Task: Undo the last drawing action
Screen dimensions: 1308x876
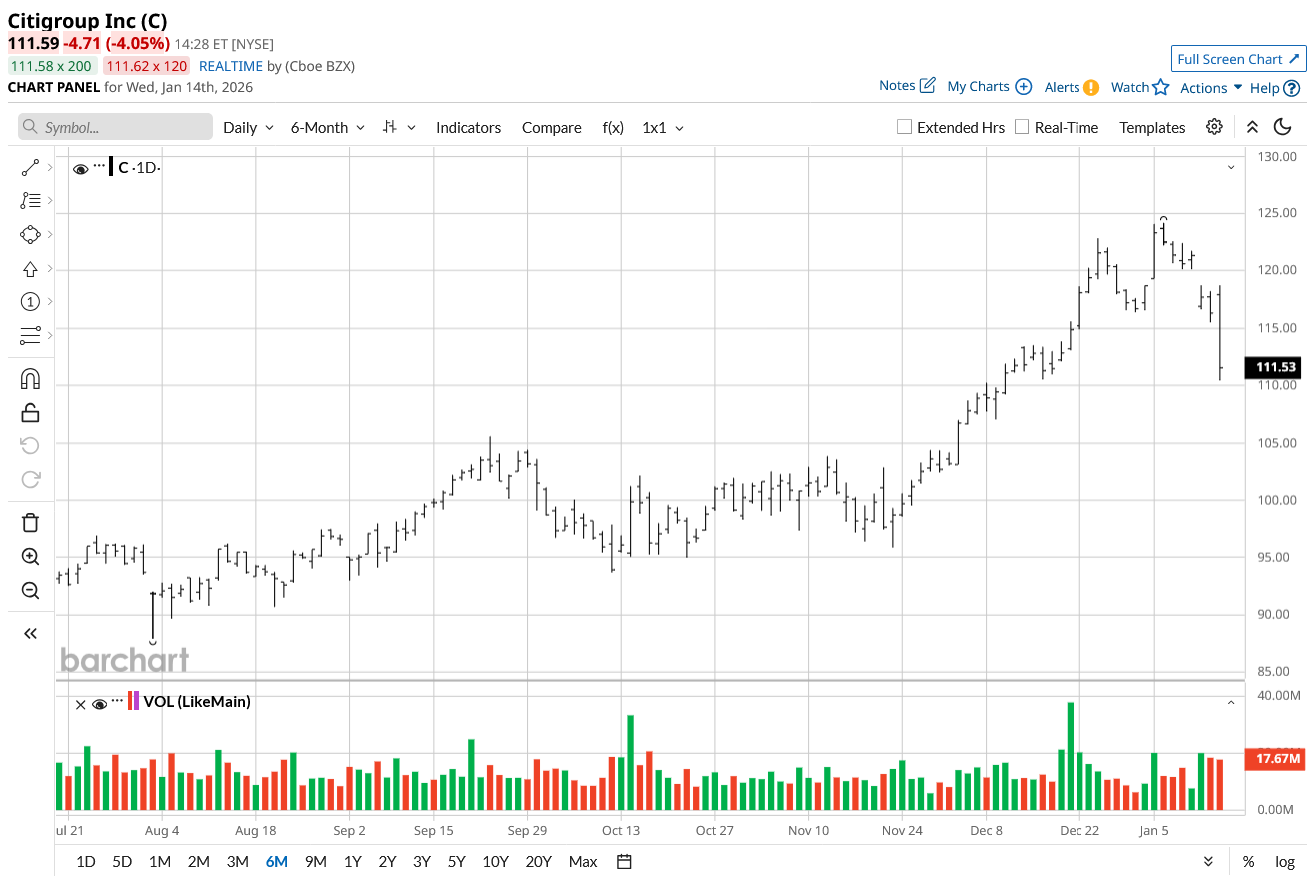Action: (x=30, y=445)
